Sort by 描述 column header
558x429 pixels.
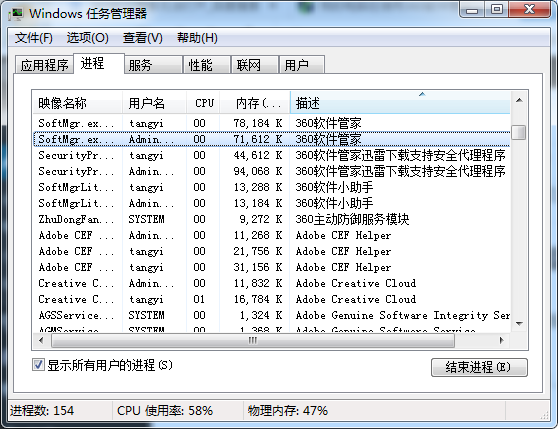[x=400, y=103]
